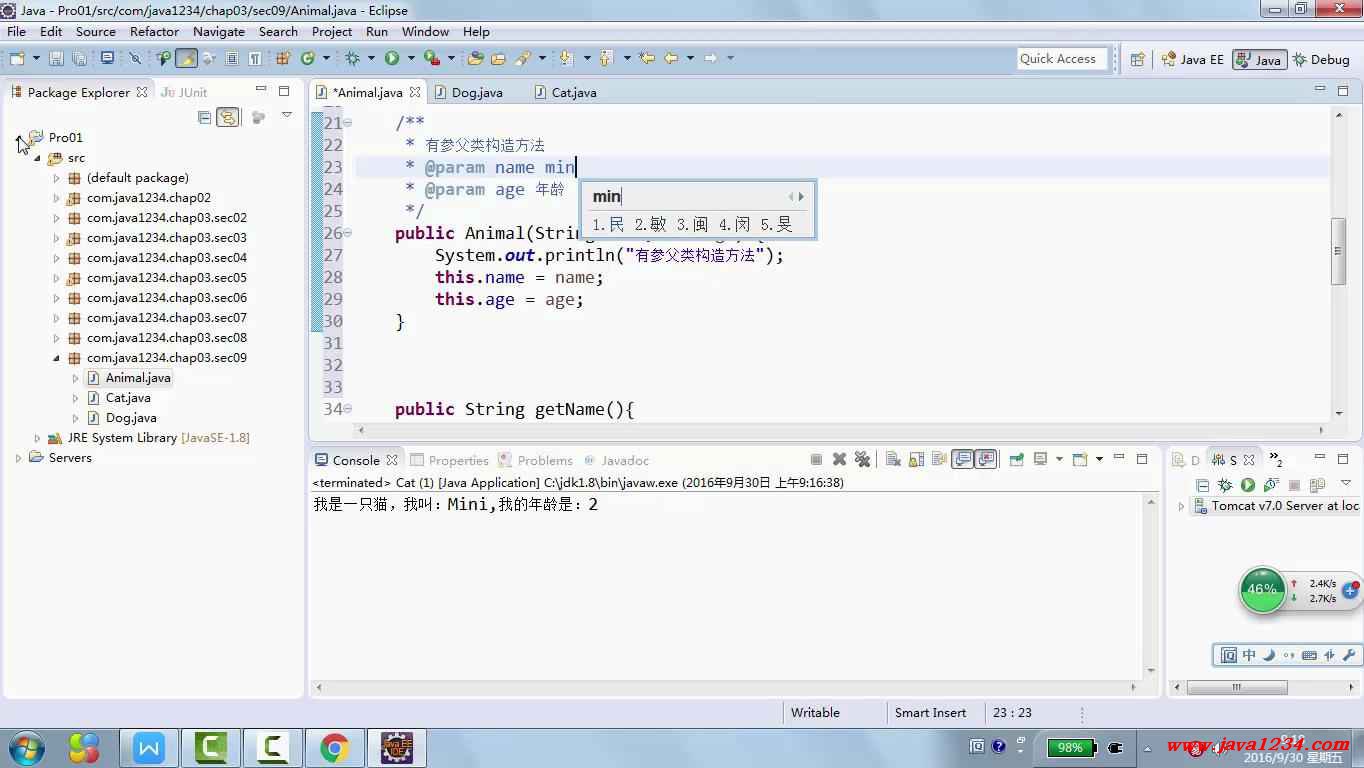This screenshot has height=768, width=1364.
Task: Toggle Mark Occurrences highlighter in toolbar
Action: (187, 59)
